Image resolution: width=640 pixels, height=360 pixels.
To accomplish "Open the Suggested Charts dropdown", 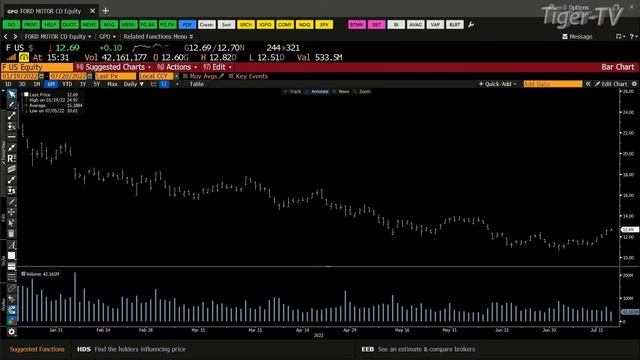I will tap(114, 67).
